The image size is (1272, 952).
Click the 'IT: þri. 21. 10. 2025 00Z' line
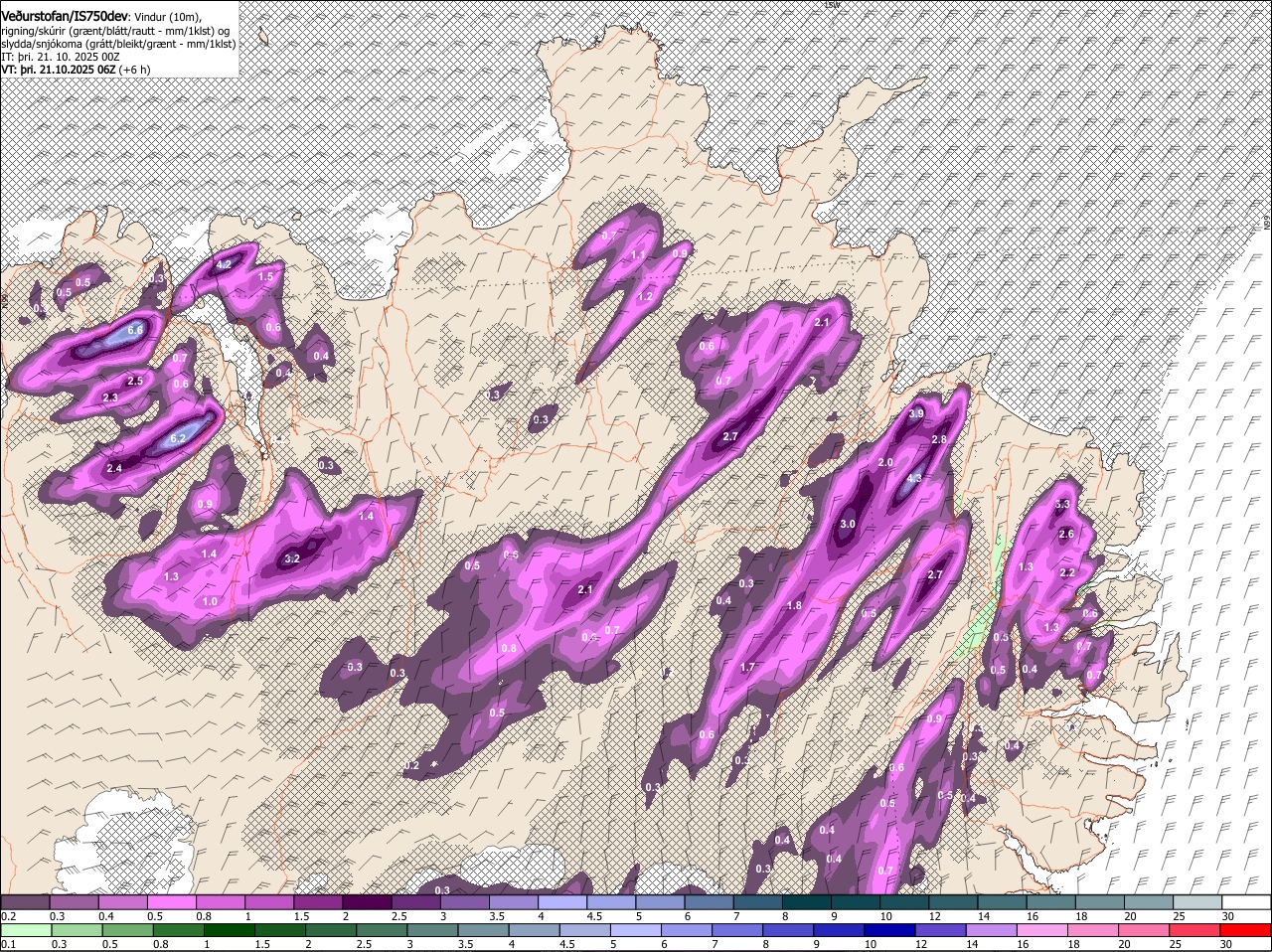coord(61,57)
